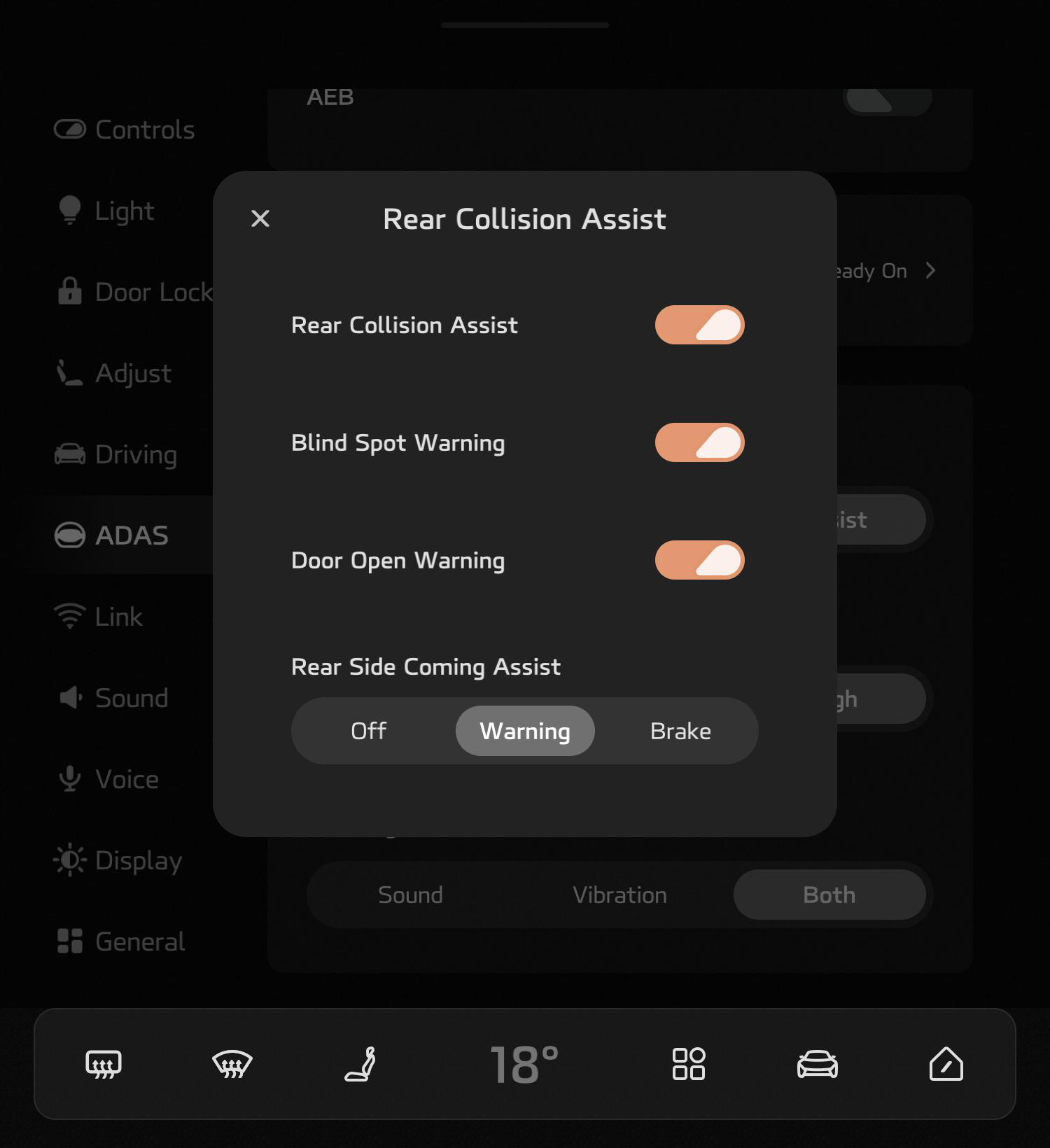Select Warning for Rear Side Coming Assist
Viewport: 1050px width, 1148px height.
[x=525, y=731]
